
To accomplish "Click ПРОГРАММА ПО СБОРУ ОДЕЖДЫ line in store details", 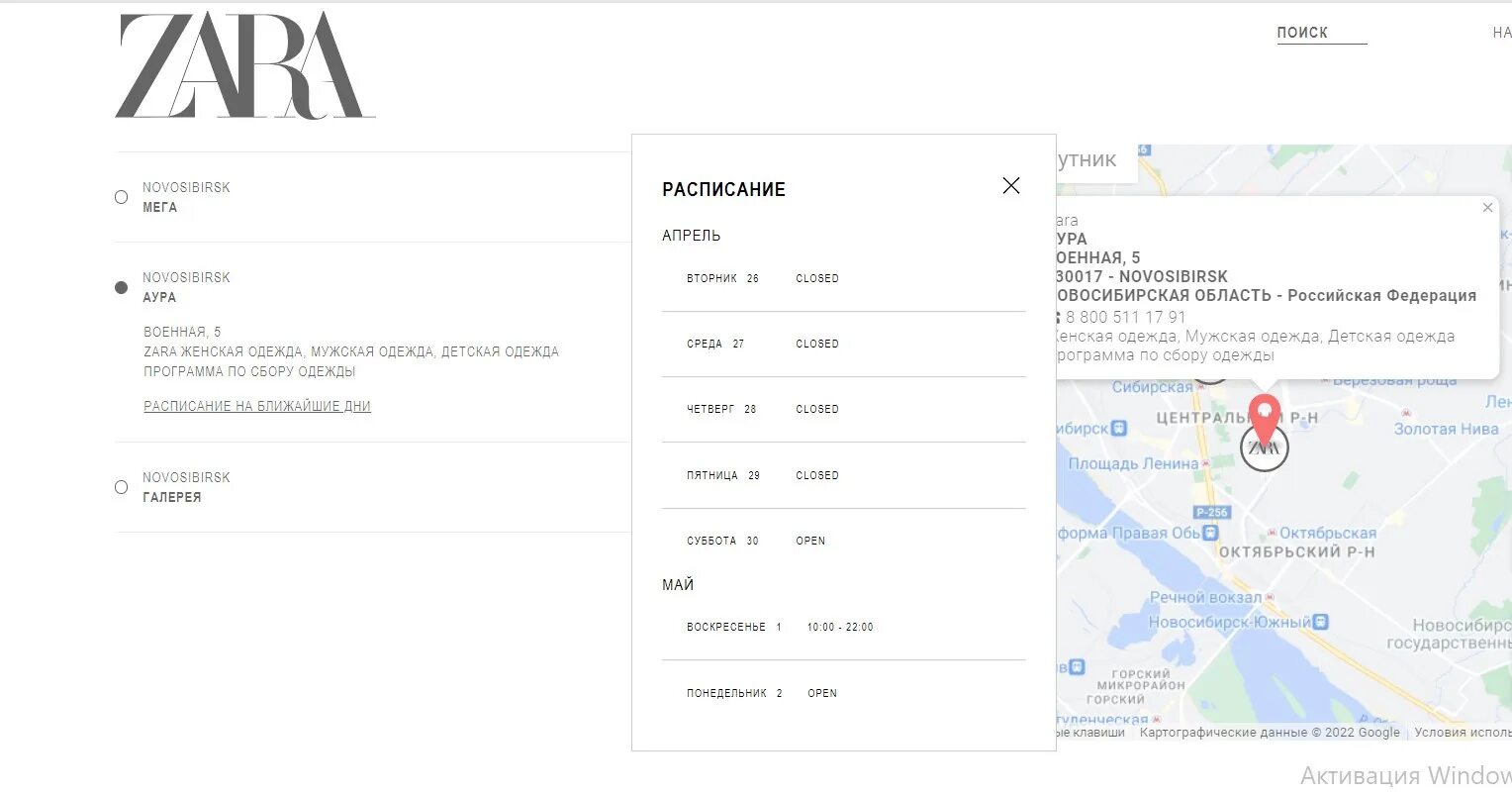I will tap(249, 372).
